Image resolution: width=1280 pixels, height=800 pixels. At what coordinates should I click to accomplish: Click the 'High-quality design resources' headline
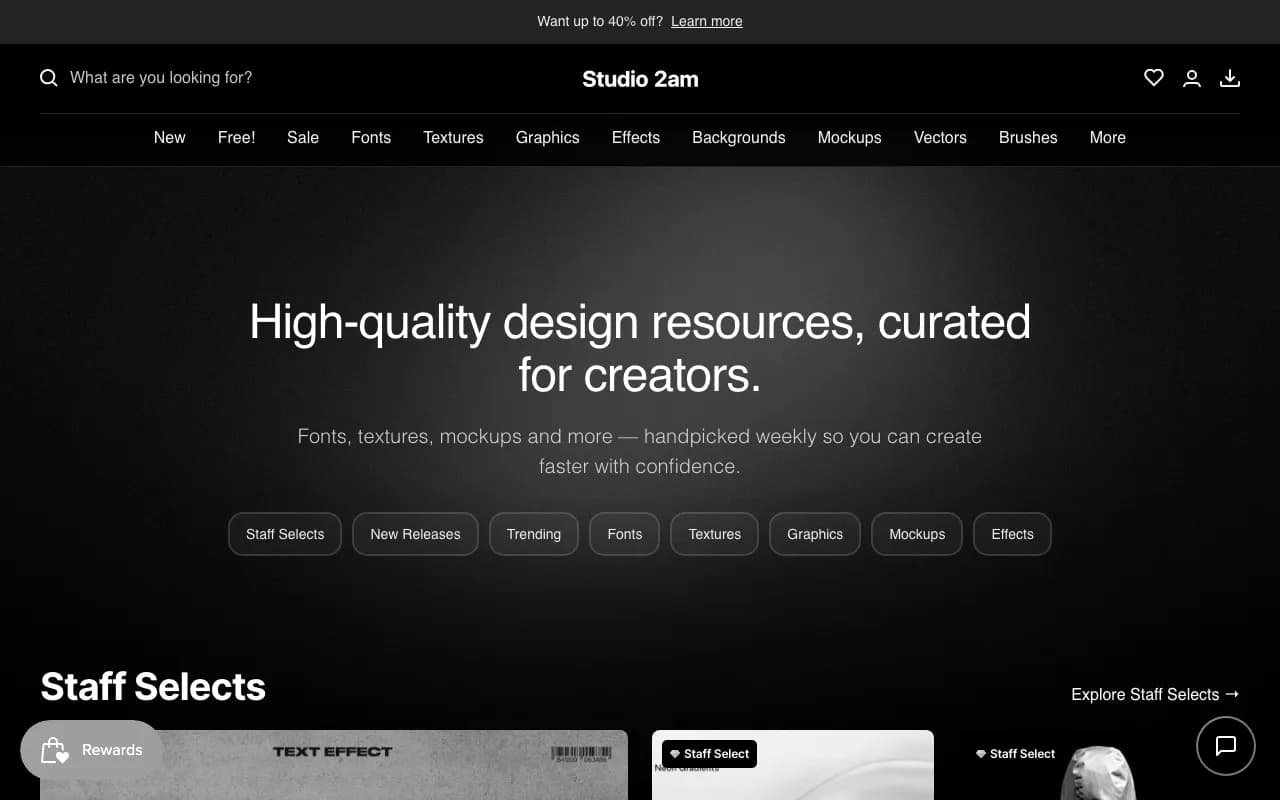pos(640,348)
